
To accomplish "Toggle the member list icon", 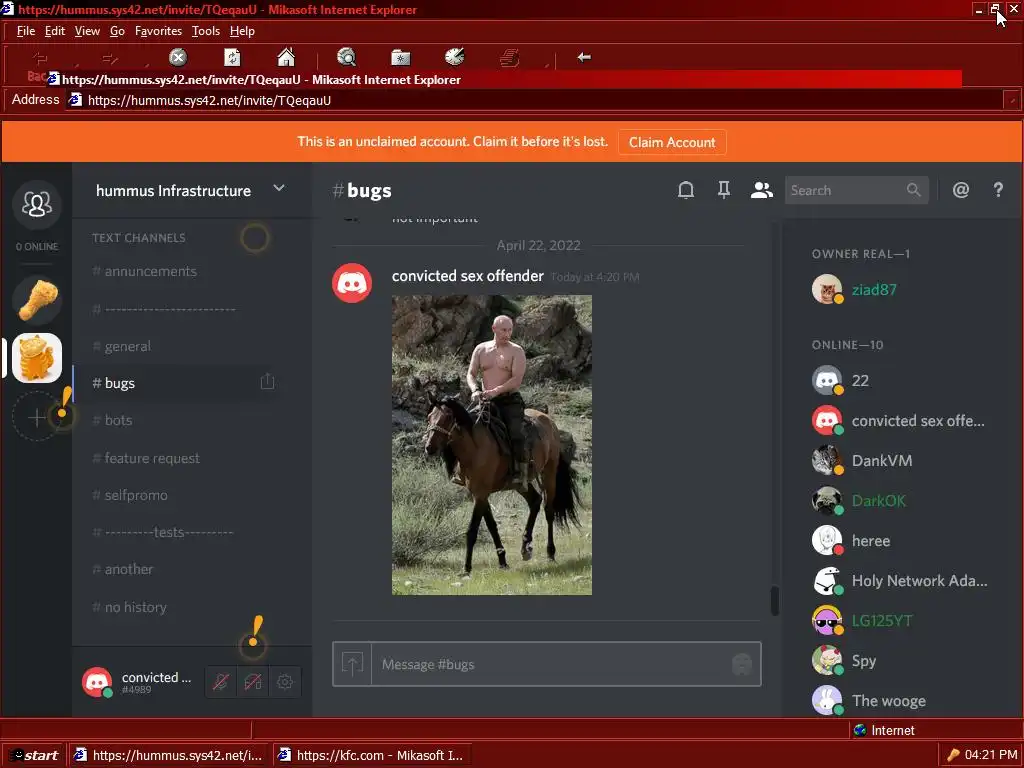I will point(761,190).
